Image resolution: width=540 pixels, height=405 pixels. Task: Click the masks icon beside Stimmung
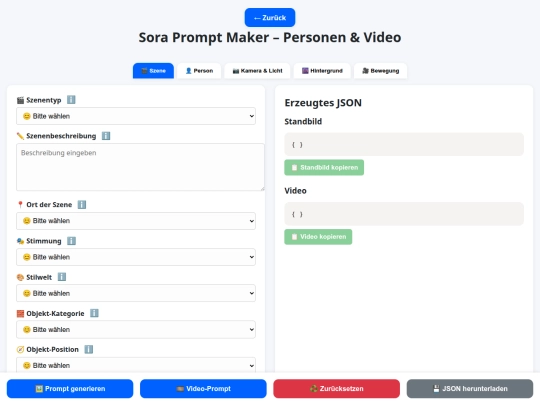[20, 241]
